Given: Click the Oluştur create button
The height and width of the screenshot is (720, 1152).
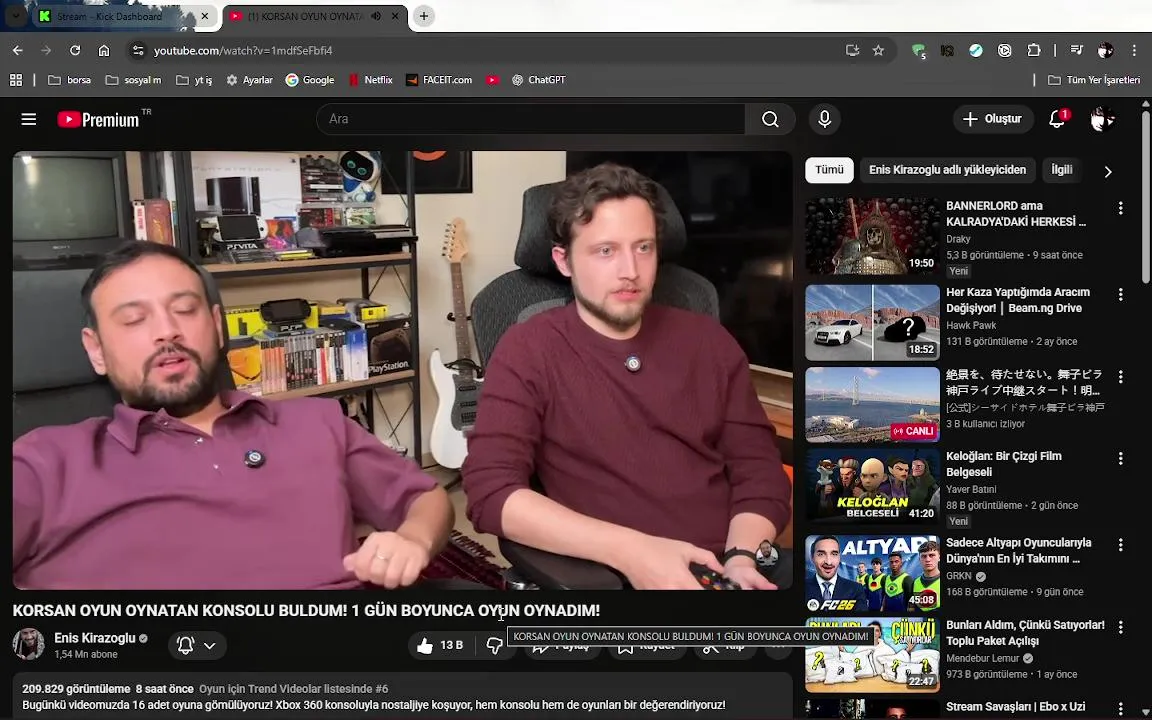Looking at the screenshot, I should click(x=993, y=119).
